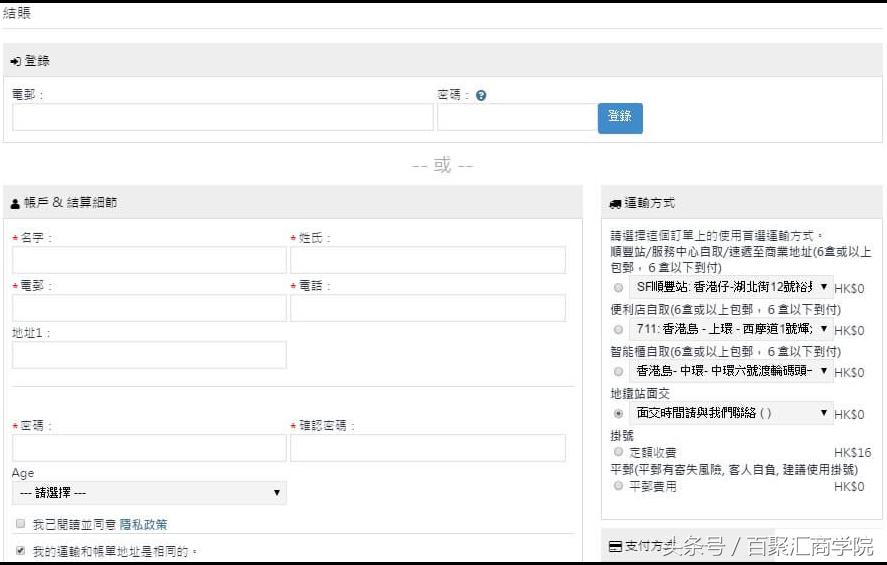The height and width of the screenshot is (565, 887).
Task: Select the 711 便利店自取 radio button
Action: tap(618, 330)
